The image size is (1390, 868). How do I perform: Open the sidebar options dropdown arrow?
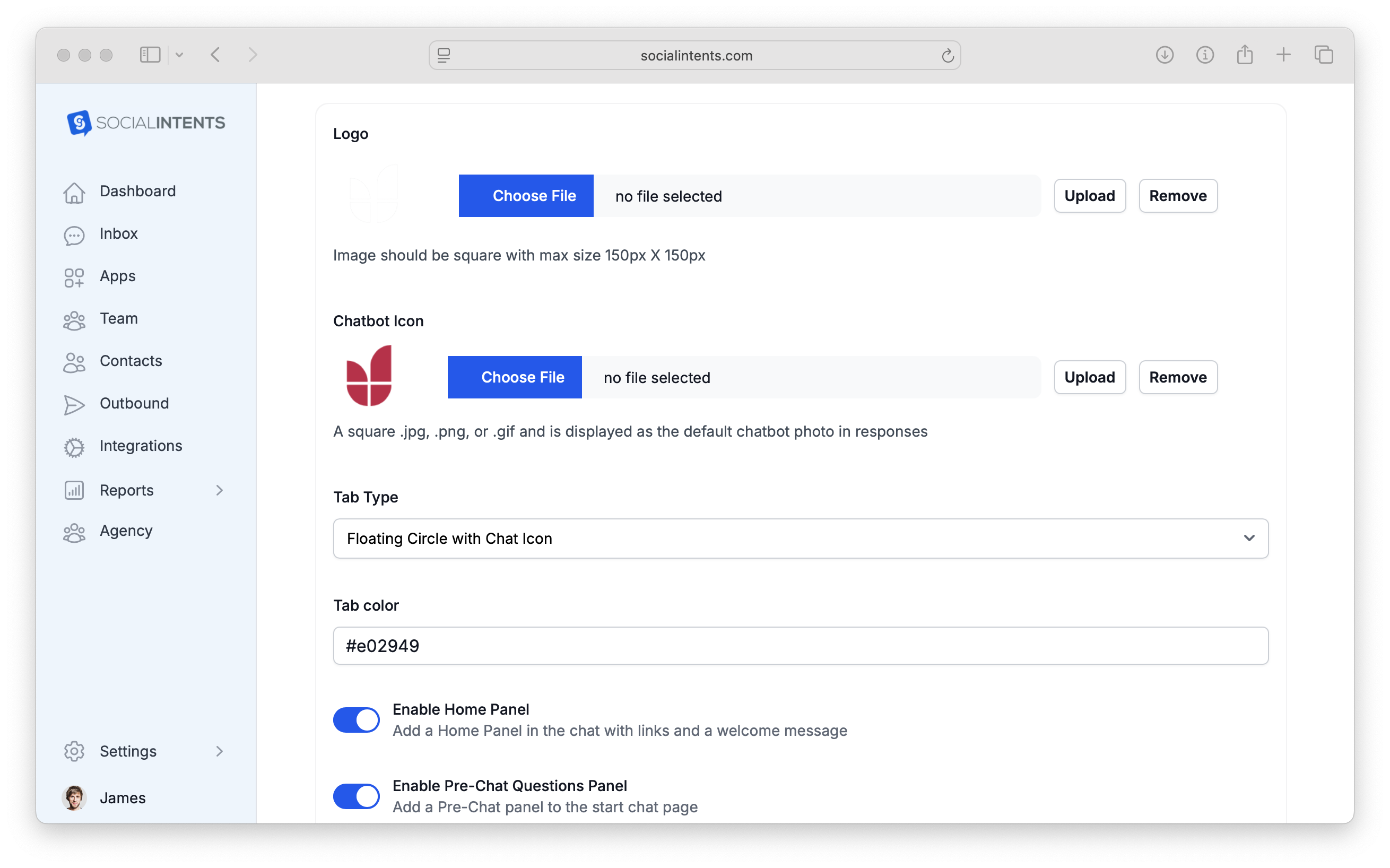point(179,55)
